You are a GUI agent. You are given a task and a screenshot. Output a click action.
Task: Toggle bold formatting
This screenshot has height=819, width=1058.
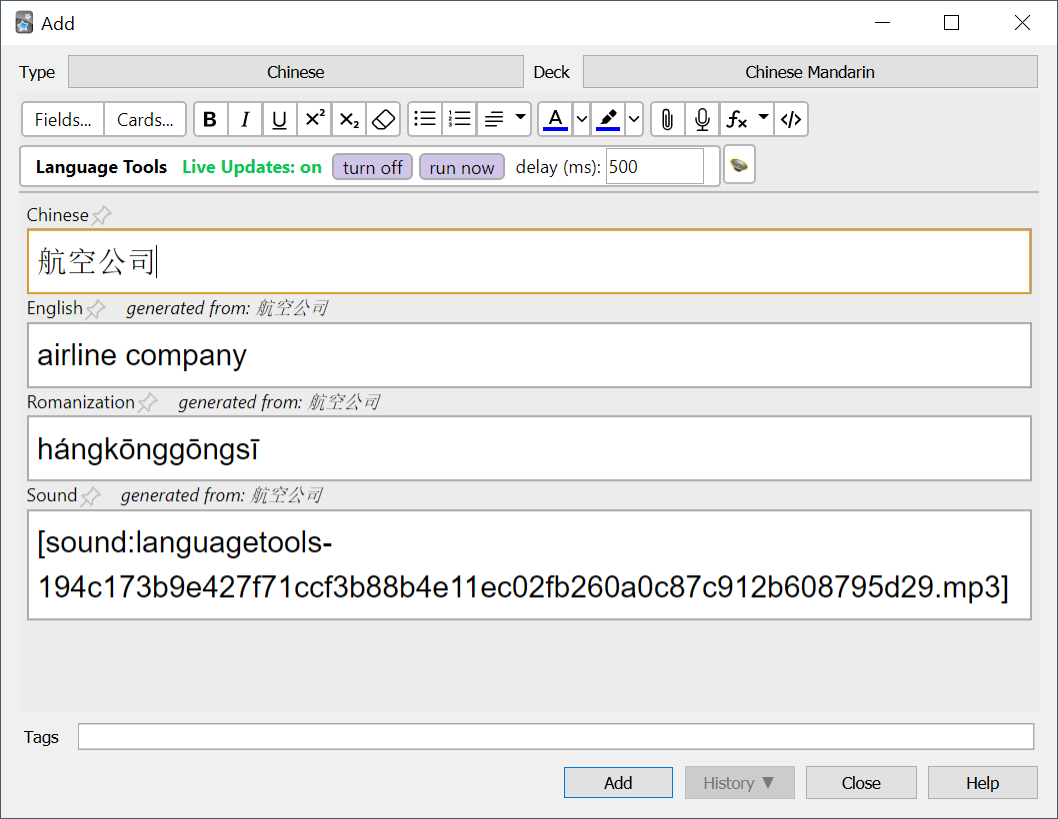click(211, 119)
